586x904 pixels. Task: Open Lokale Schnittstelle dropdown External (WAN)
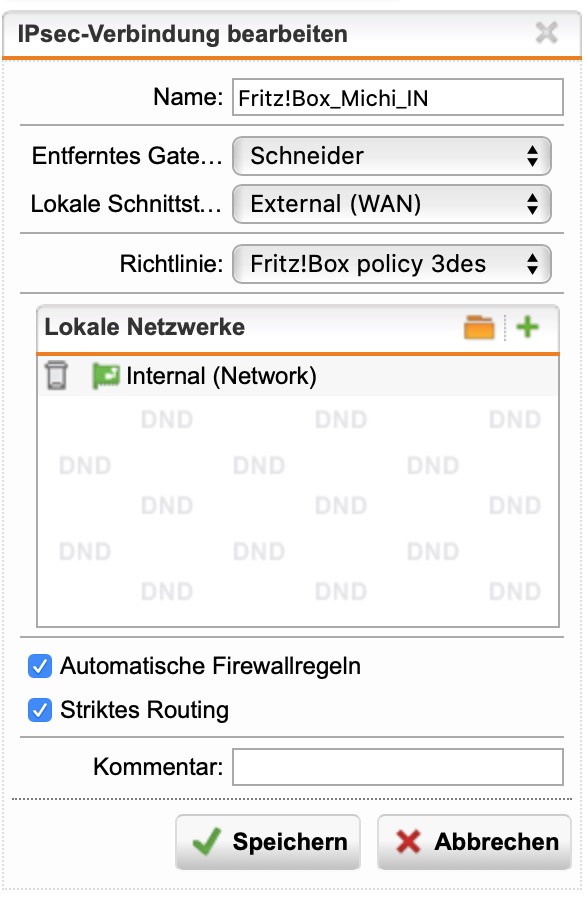tap(392, 204)
